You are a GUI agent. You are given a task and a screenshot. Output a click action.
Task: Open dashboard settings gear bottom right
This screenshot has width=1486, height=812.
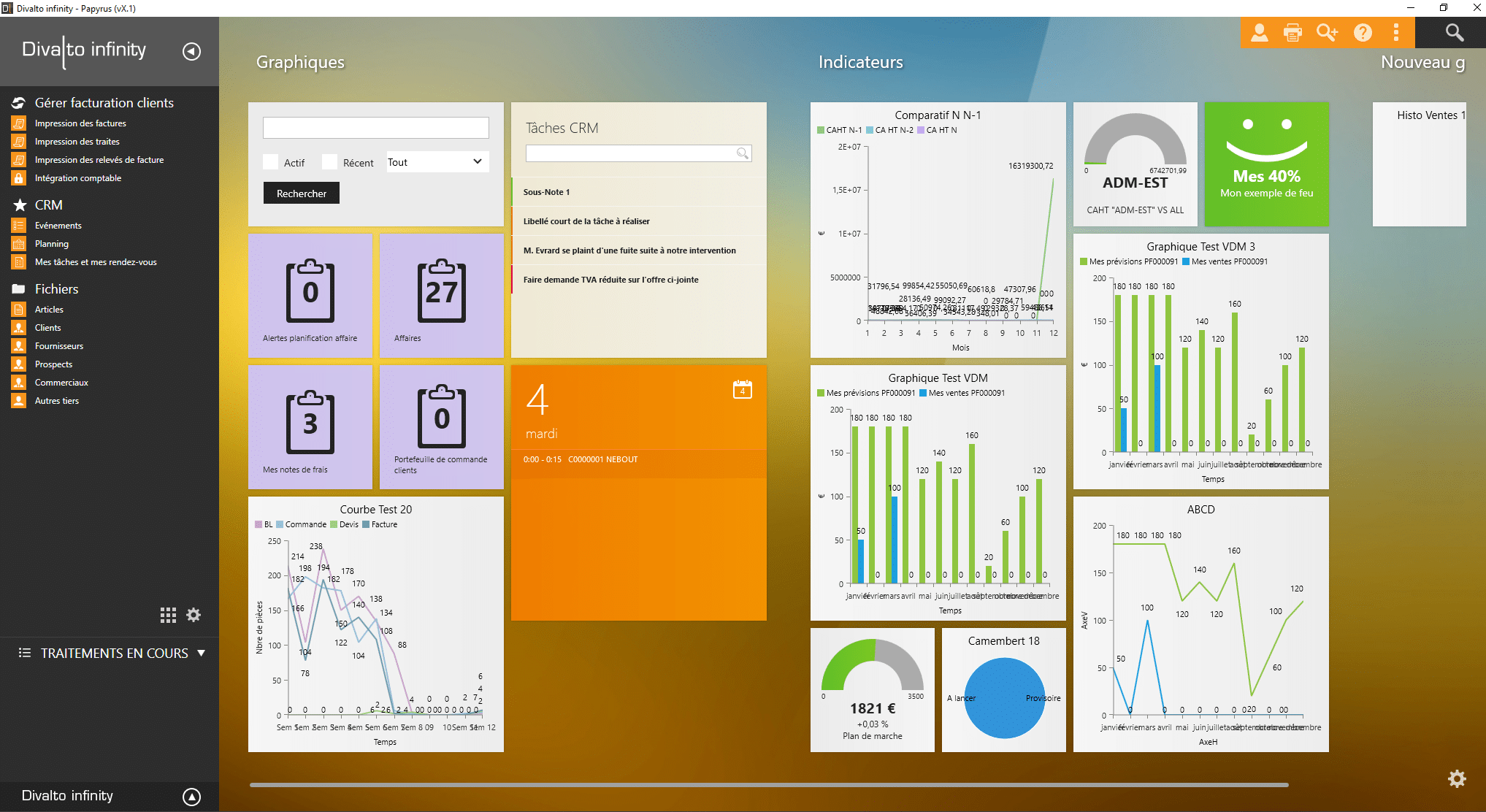1457,778
